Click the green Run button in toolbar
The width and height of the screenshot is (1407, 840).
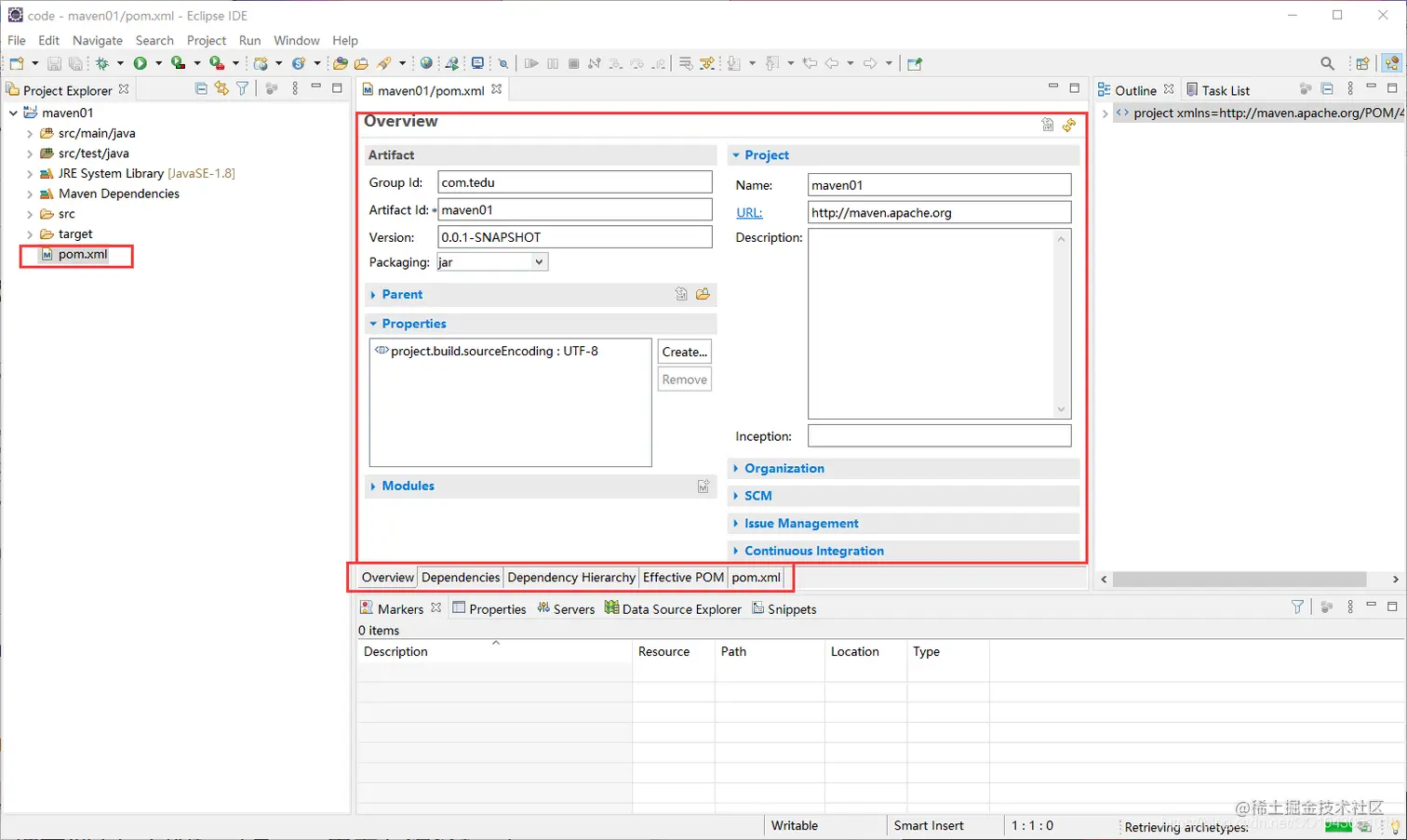[x=141, y=63]
